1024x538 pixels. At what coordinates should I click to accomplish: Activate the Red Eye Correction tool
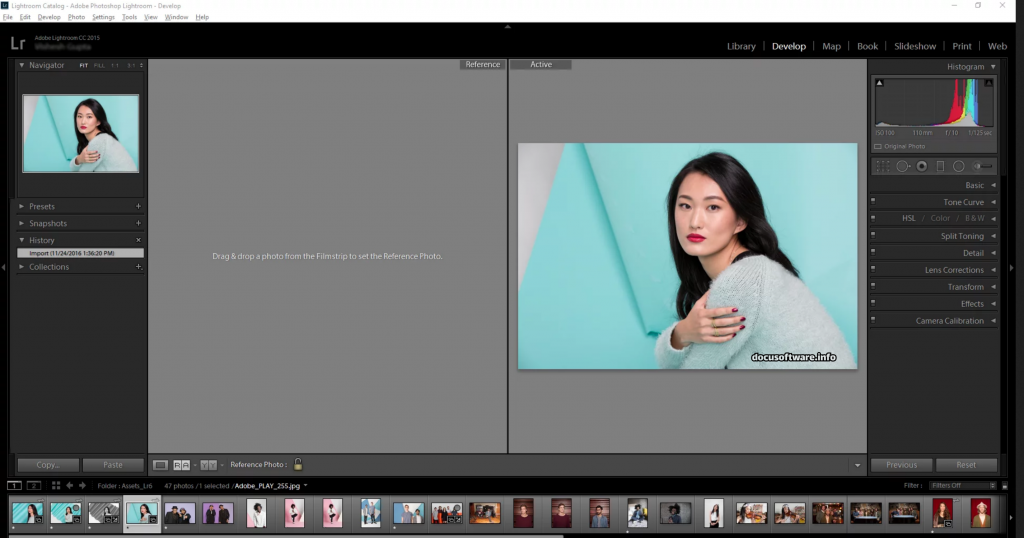point(921,166)
